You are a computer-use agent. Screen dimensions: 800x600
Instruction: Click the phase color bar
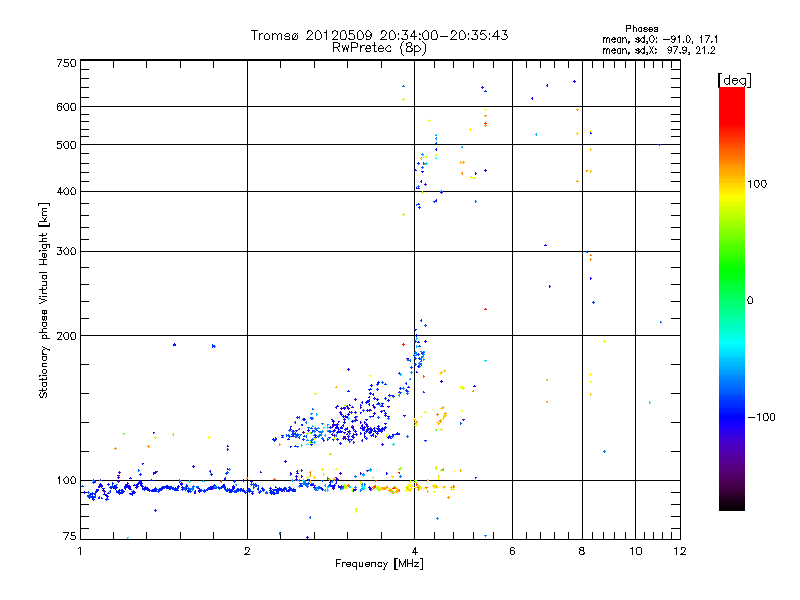pos(732,298)
